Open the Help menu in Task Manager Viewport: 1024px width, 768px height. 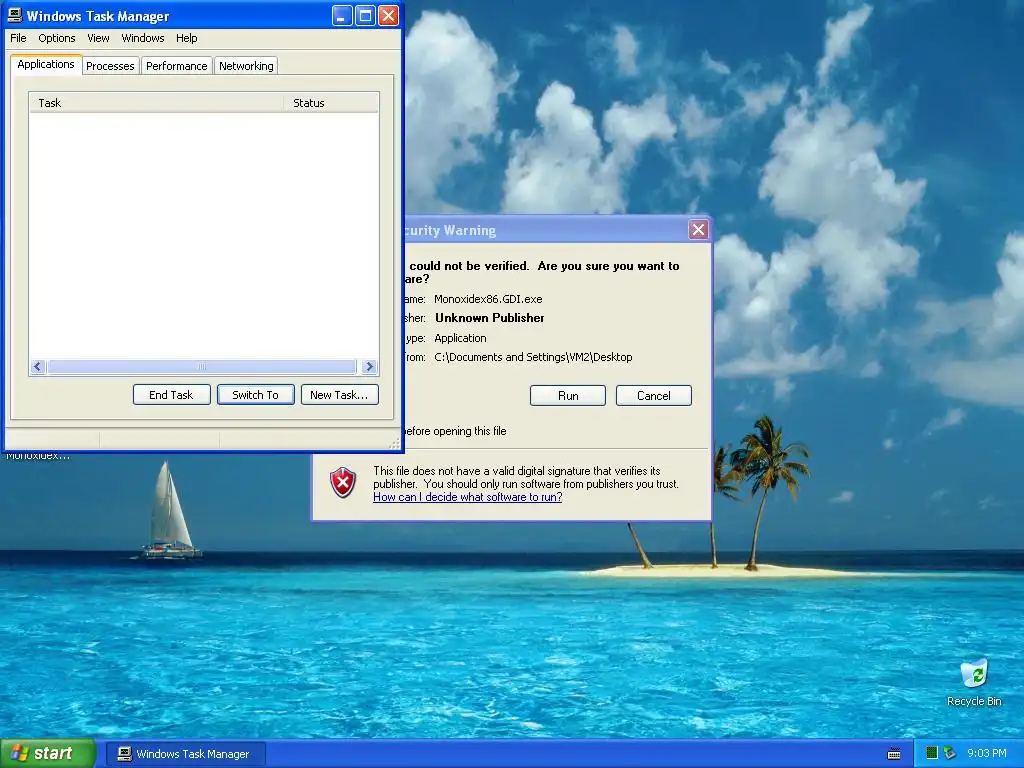(x=186, y=38)
